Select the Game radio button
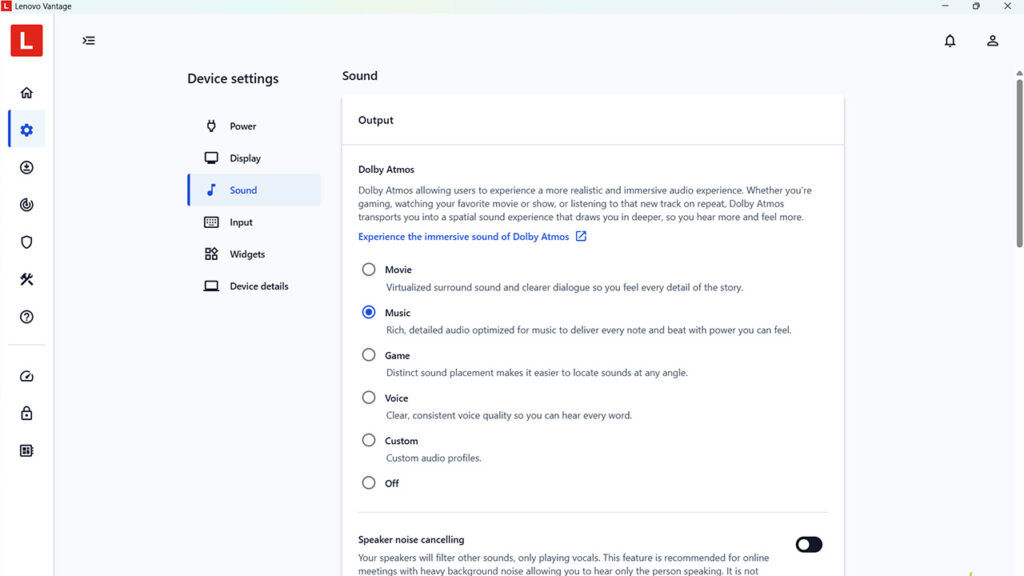Image resolution: width=1024 pixels, height=576 pixels. point(369,355)
